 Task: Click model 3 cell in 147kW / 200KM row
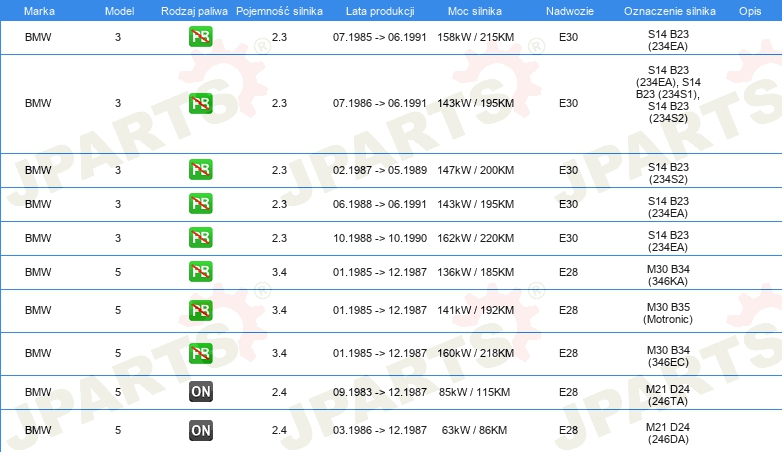click(118, 170)
